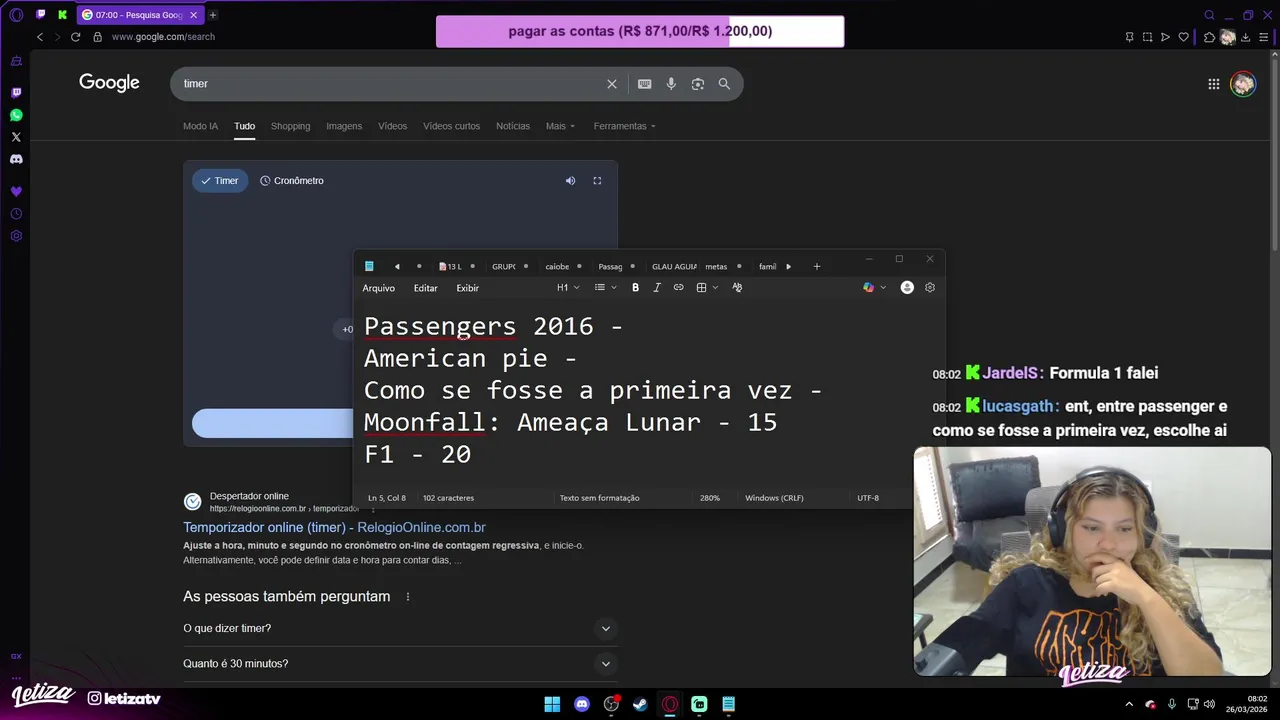Click the pin icon in browser toolbar
Screen dimensions: 1280x720
[1129, 37]
